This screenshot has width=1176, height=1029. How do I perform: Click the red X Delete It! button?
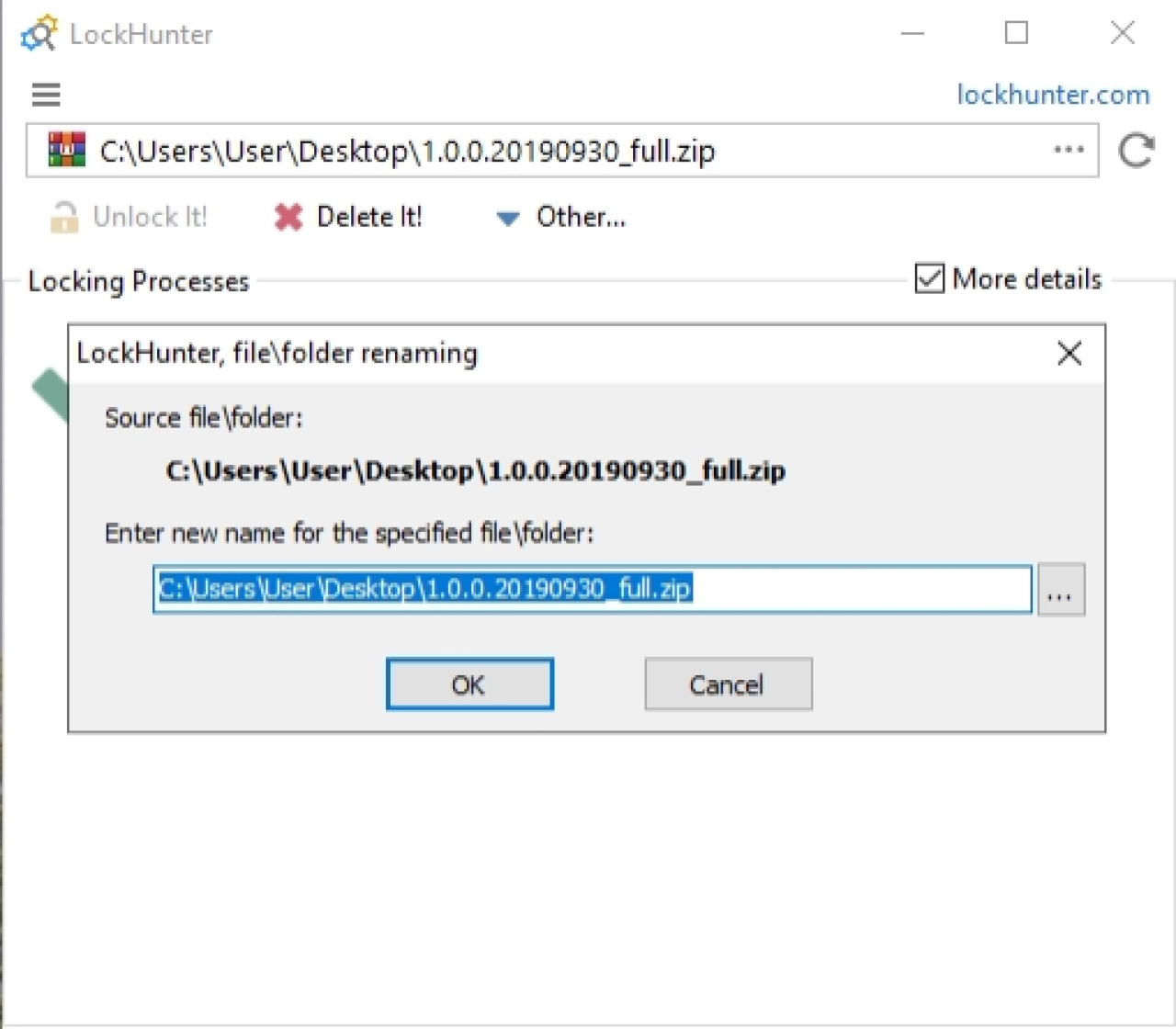point(348,217)
